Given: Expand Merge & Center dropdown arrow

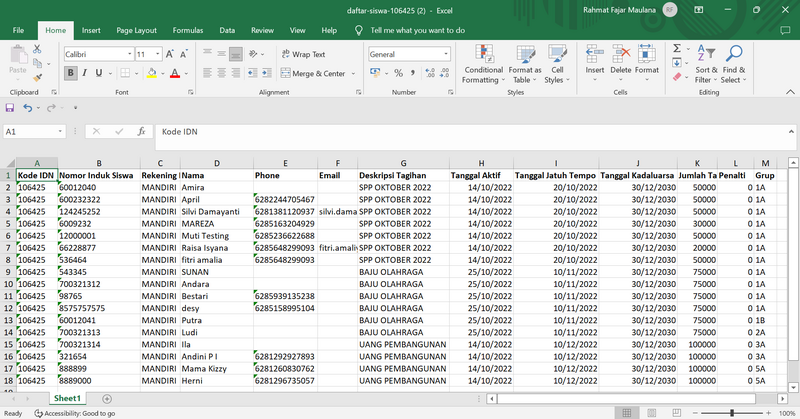Looking at the screenshot, I should point(353,73).
